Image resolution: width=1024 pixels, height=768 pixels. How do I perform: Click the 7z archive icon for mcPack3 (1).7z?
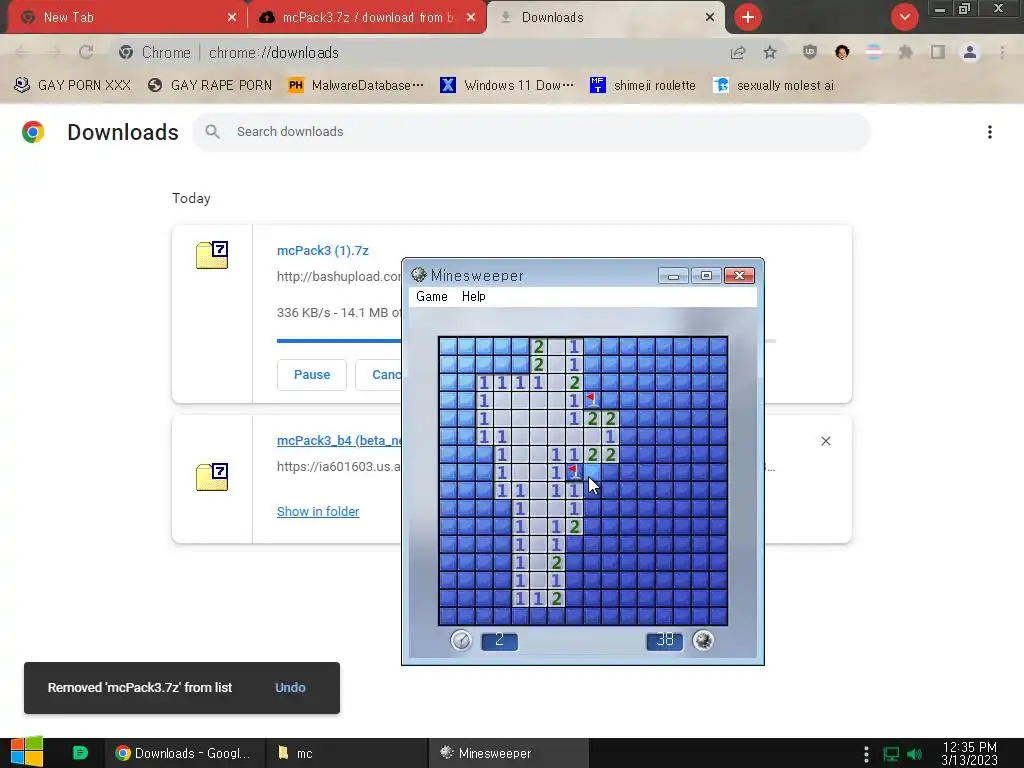point(212,255)
